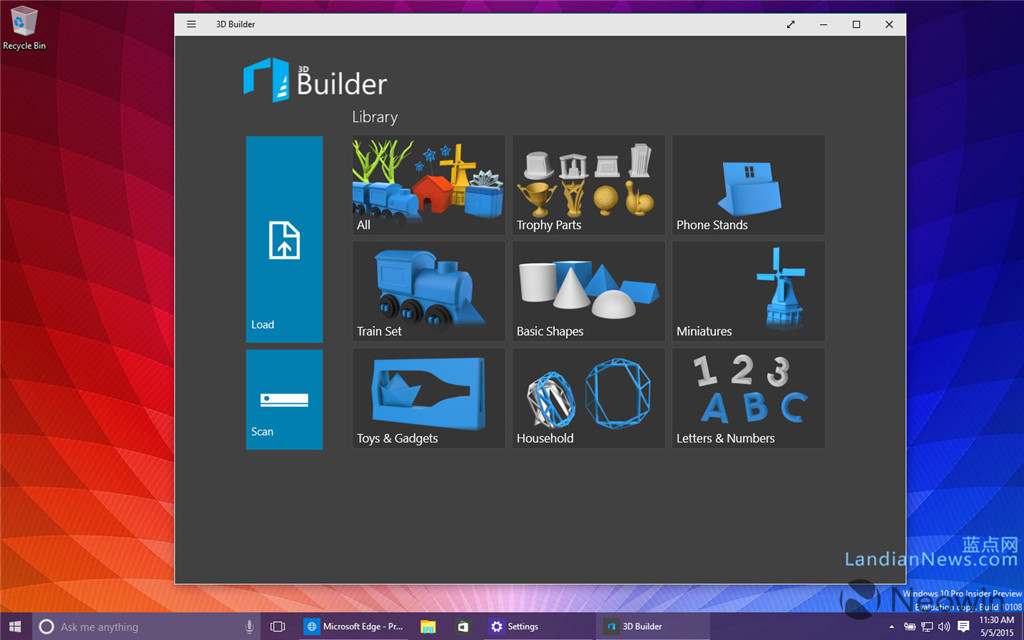Launch the Windows Store from the taskbar

tap(460, 626)
